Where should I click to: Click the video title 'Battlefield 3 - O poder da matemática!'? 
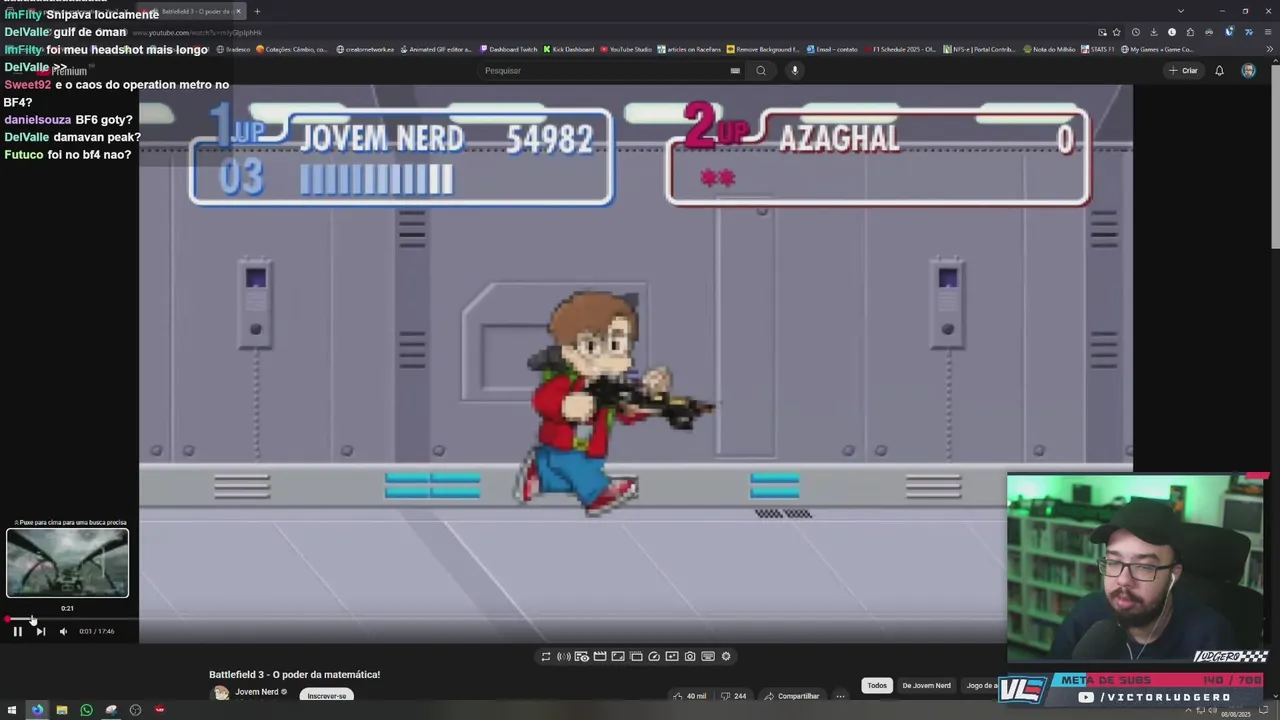294,675
